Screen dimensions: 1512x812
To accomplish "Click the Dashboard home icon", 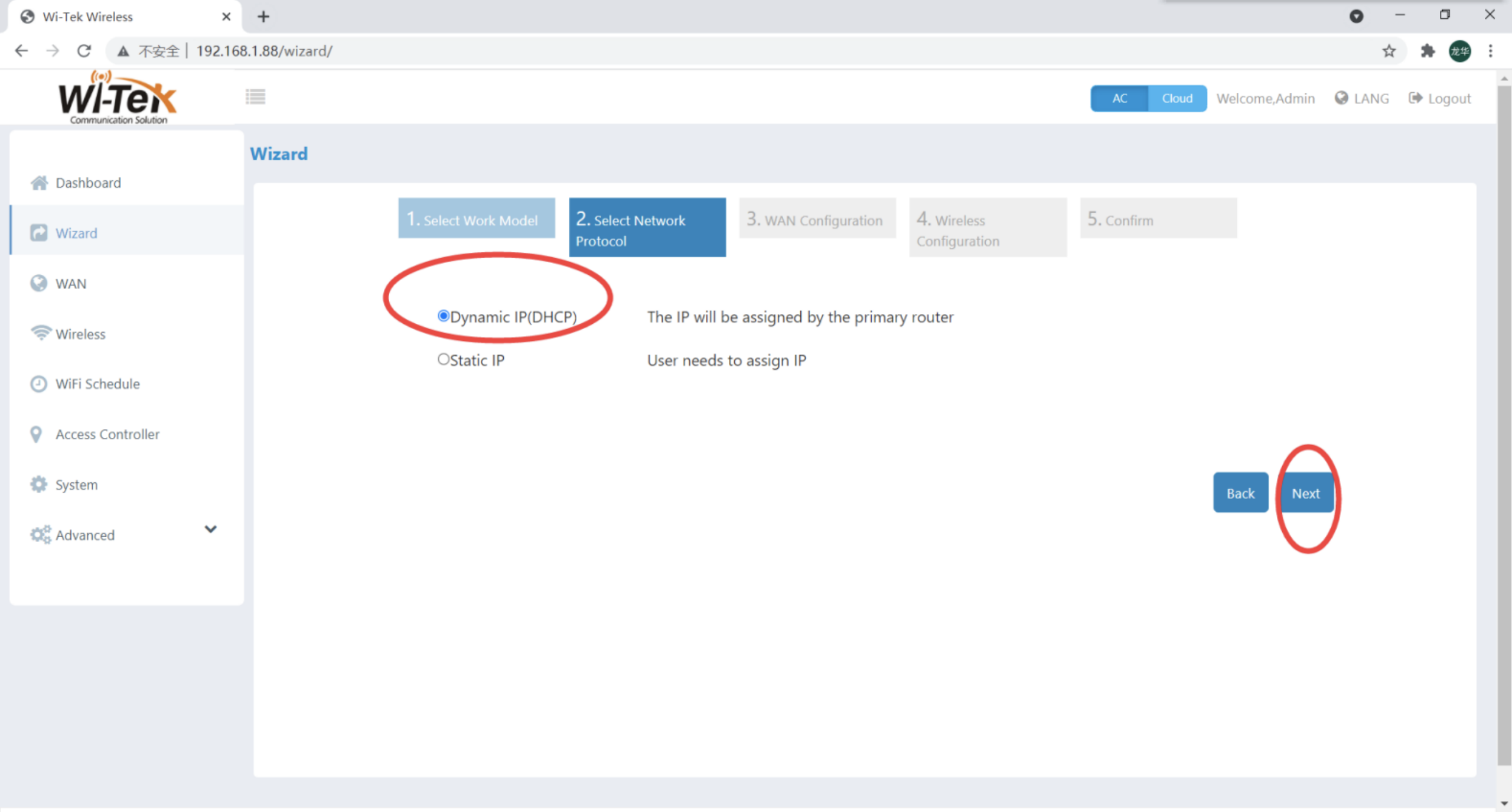I will point(39,183).
